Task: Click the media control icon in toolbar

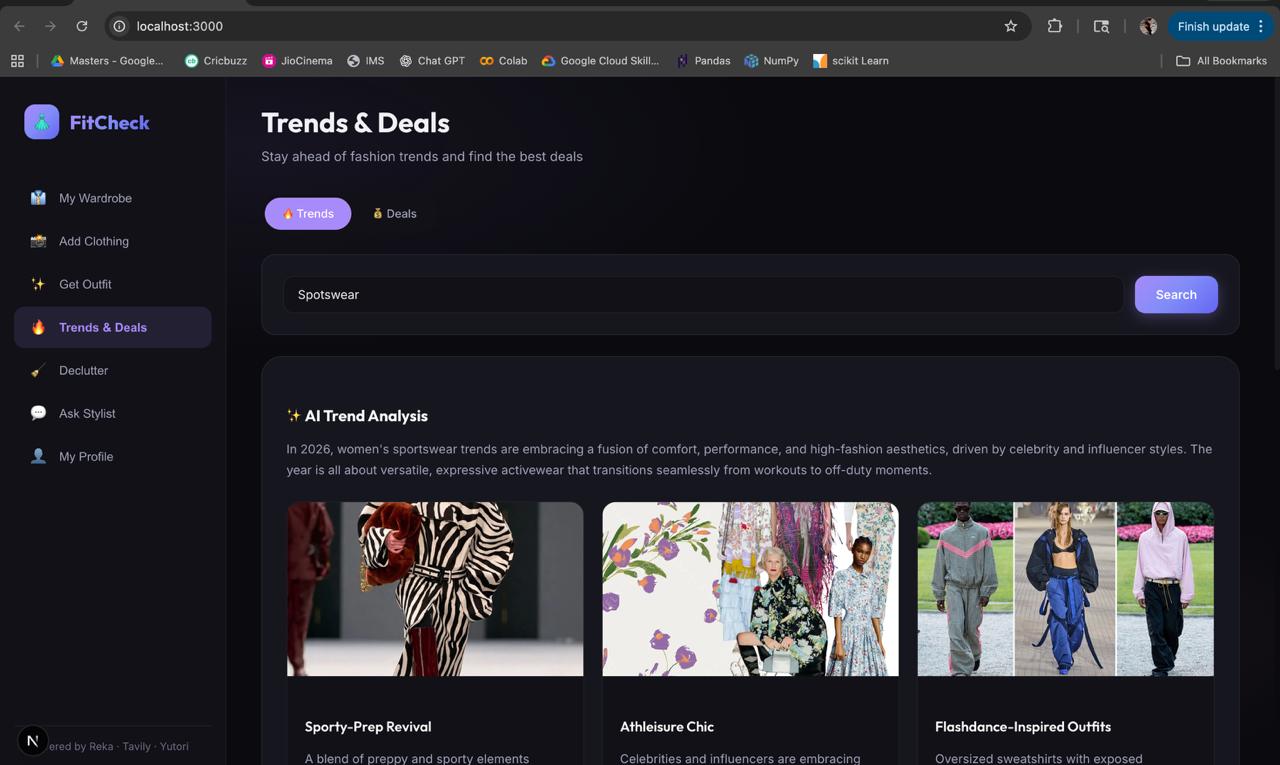Action: [1101, 26]
